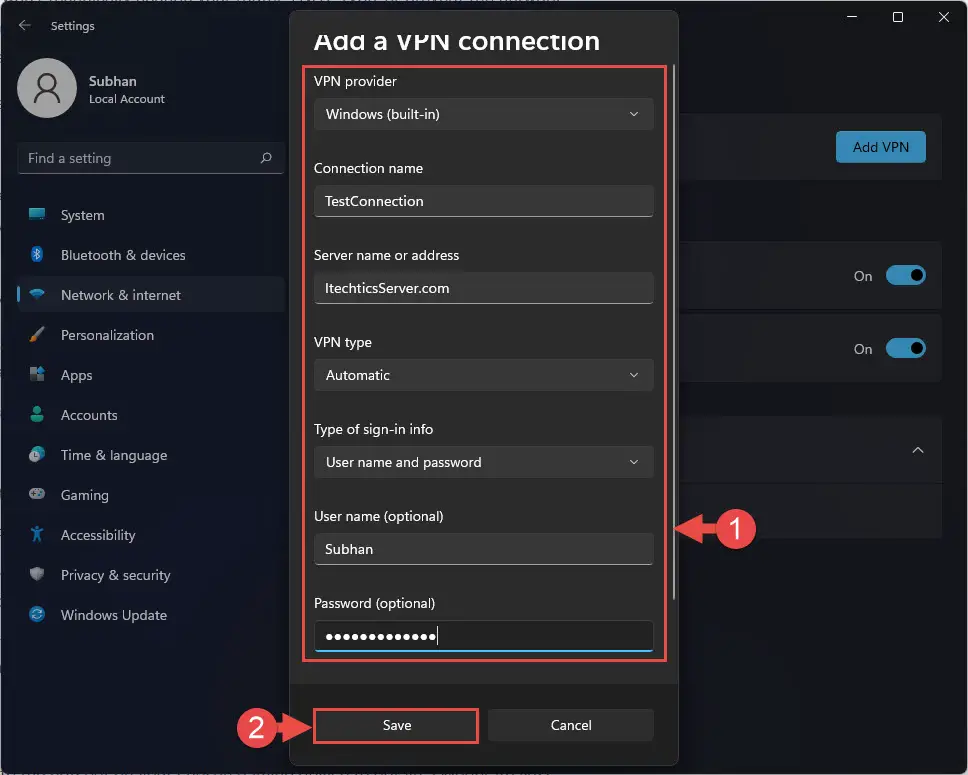Viewport: 968px width, 775px height.
Task: Click the back arrow in Settings header
Action: [x=25, y=25]
